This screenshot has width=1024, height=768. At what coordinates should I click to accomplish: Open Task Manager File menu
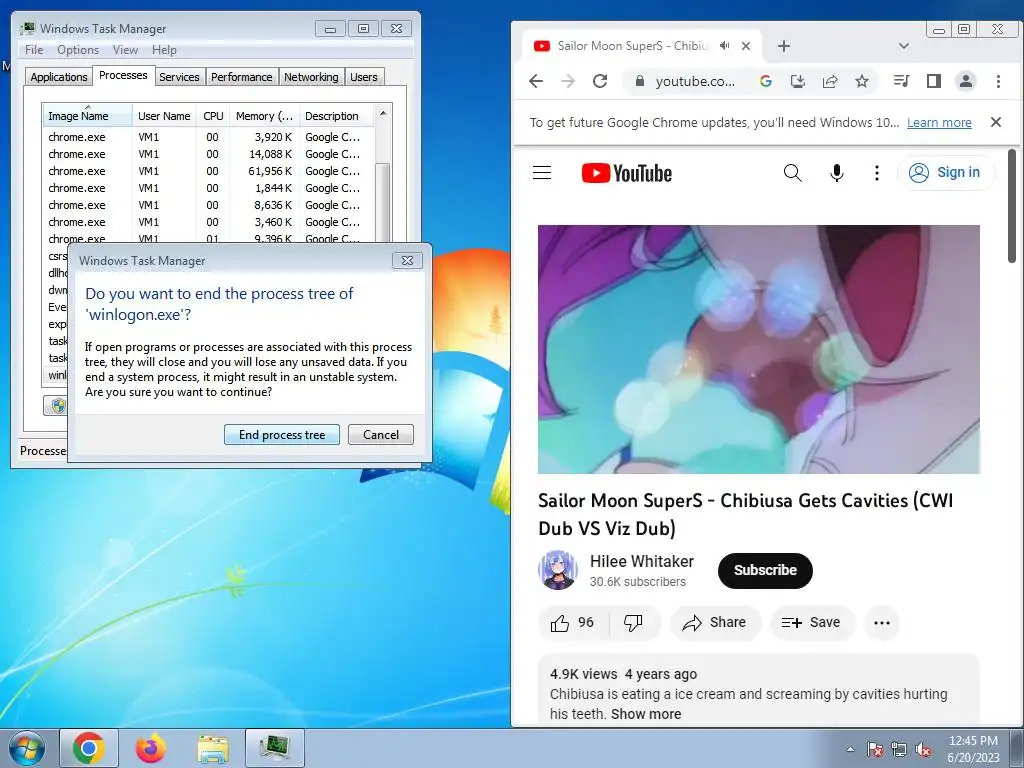pyautogui.click(x=34, y=50)
